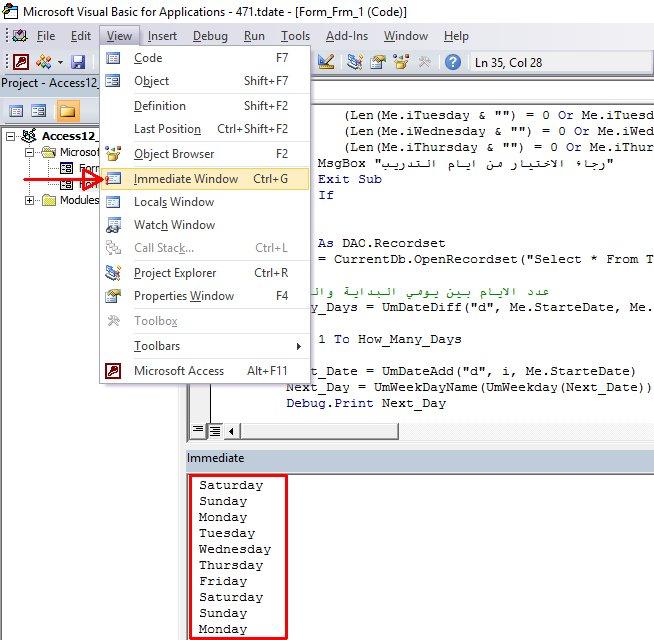Image resolution: width=654 pixels, height=640 pixels.
Task: Toggle Folders button in Project pane
Action: [67, 111]
